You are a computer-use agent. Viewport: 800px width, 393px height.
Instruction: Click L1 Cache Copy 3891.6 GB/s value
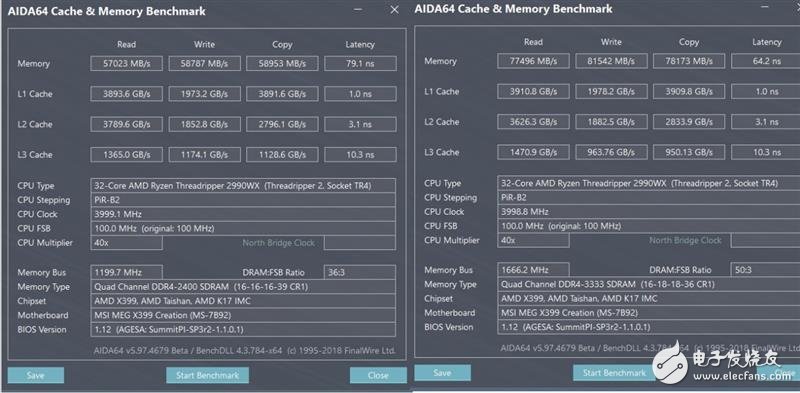(x=282, y=94)
